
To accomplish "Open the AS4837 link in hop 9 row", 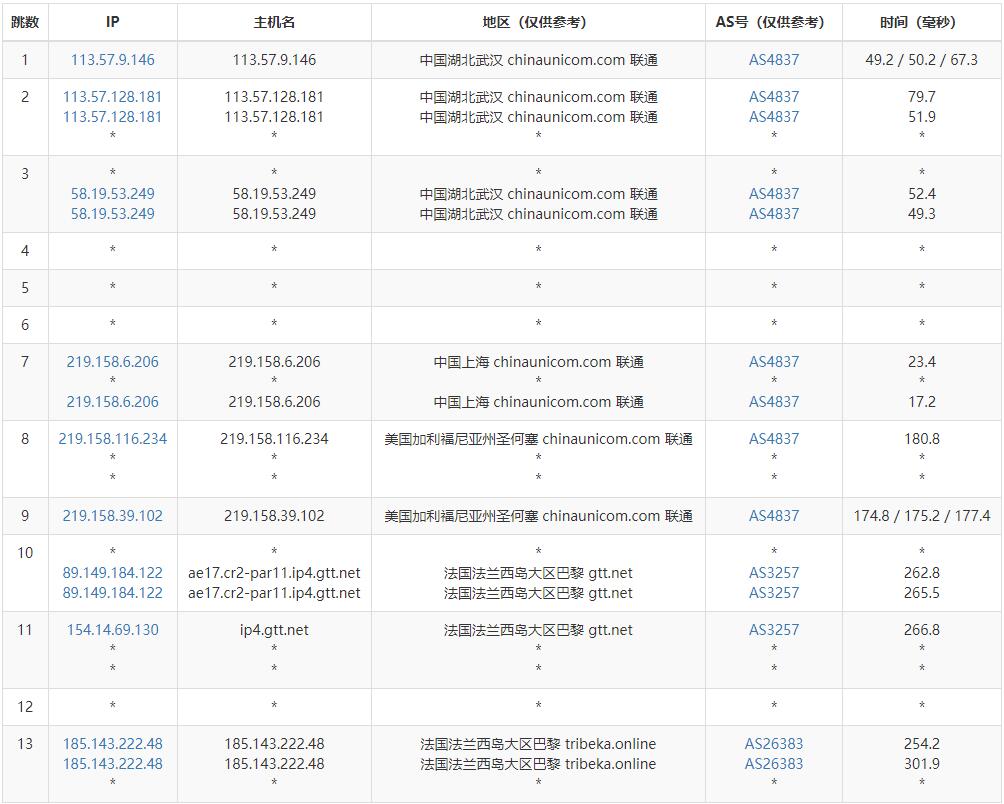I will tap(773, 516).
